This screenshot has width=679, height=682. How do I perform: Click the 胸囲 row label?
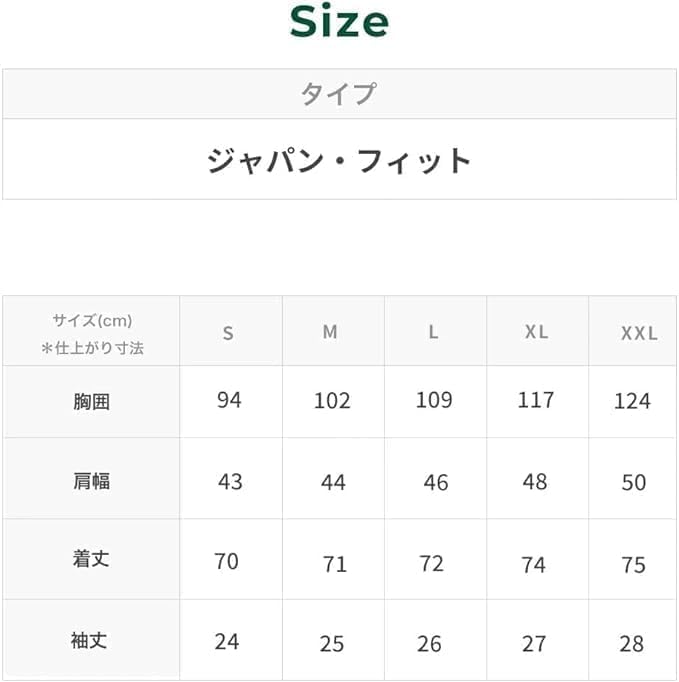point(91,402)
